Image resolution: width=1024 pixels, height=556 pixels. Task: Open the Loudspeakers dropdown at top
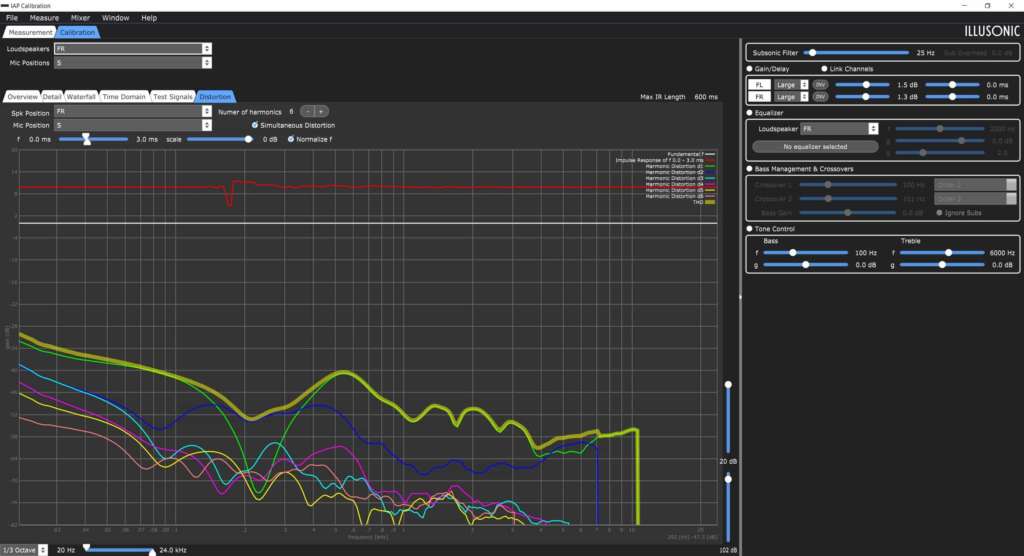click(133, 49)
